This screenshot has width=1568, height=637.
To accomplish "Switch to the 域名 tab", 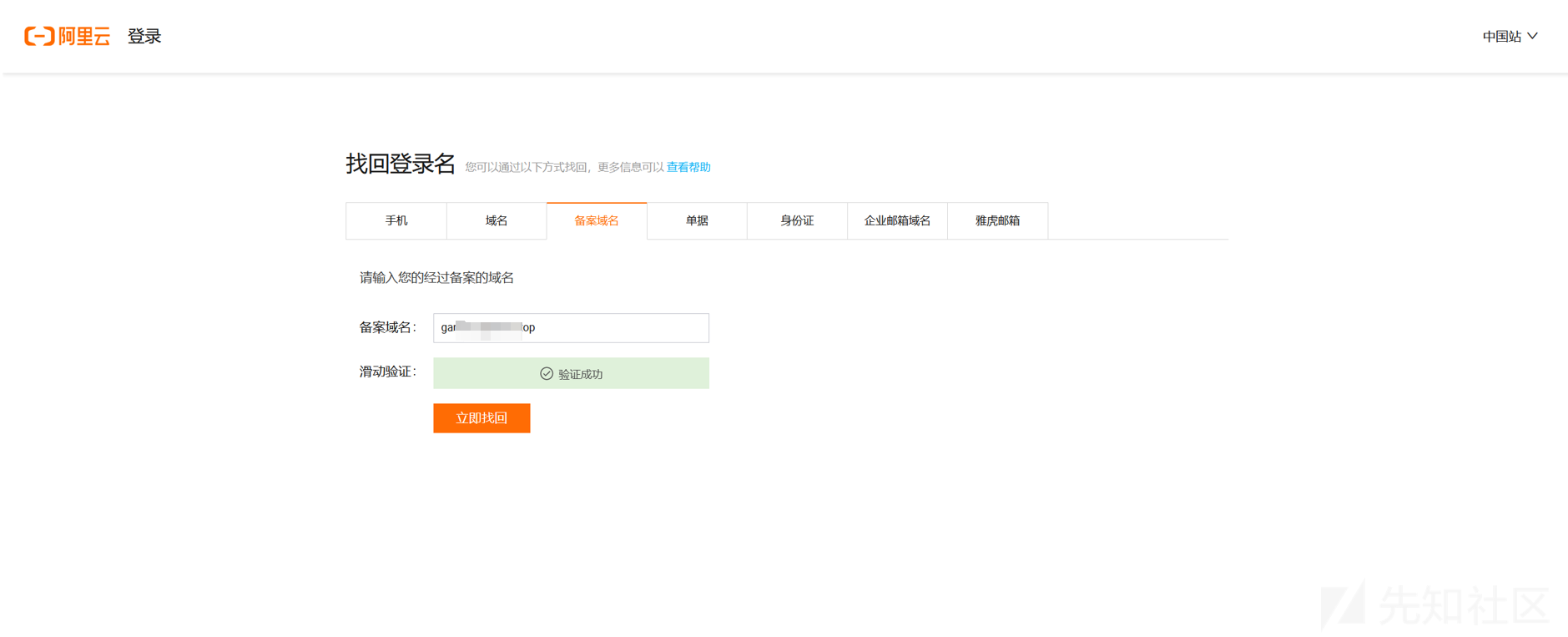I will pyautogui.click(x=497, y=220).
